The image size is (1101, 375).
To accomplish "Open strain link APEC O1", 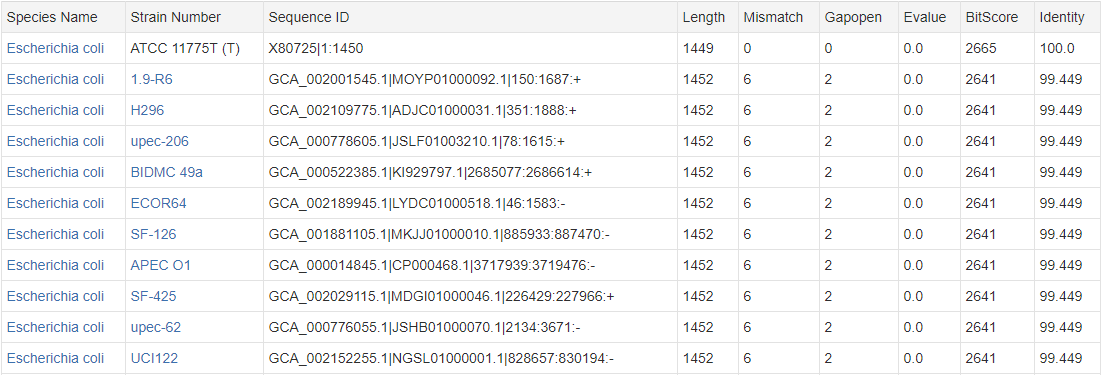I will coord(161,265).
